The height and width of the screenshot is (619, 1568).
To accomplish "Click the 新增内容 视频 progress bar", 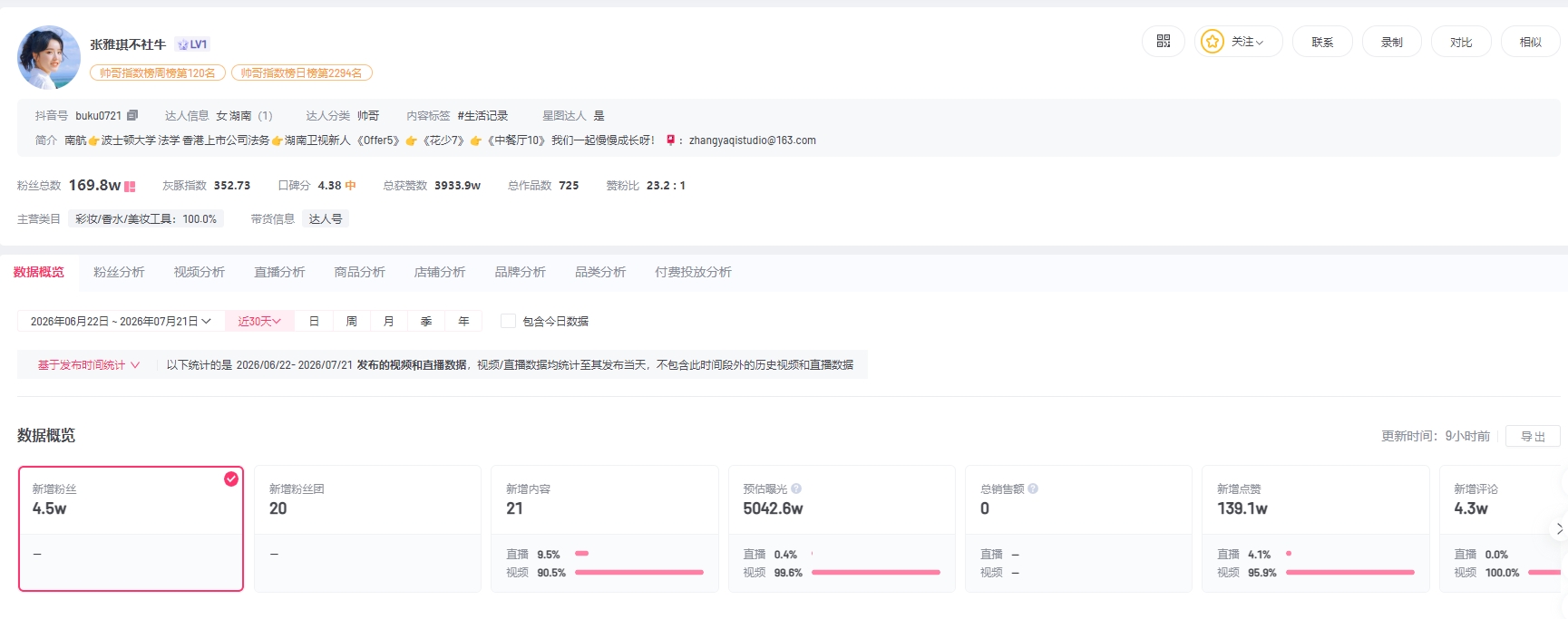I will (639, 572).
